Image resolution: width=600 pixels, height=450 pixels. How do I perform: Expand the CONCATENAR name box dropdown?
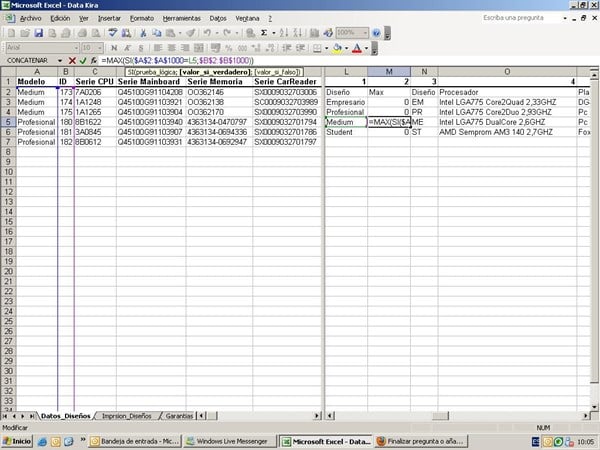pyautogui.click(x=60, y=61)
